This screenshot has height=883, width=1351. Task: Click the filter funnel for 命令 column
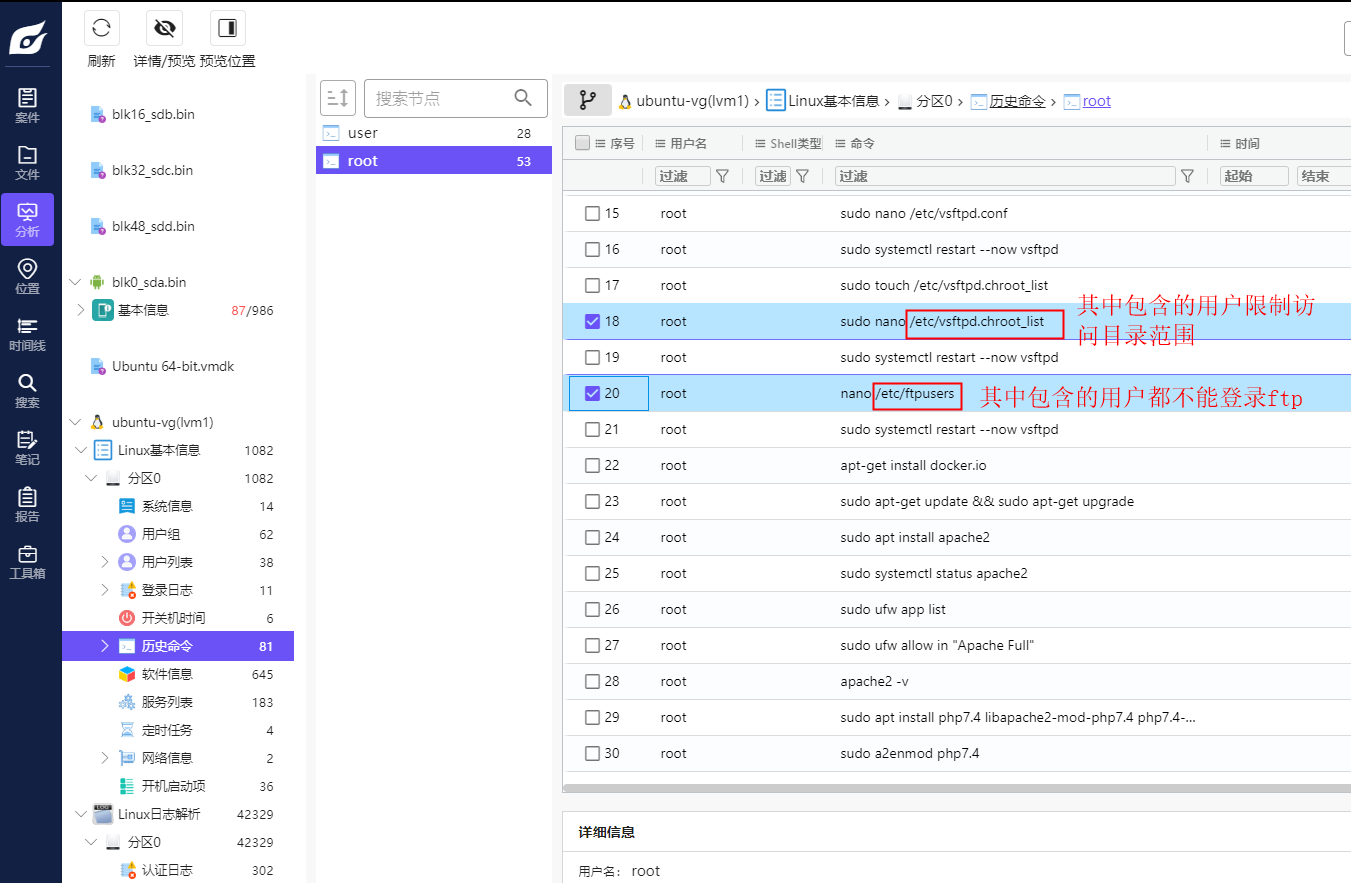click(x=1187, y=176)
